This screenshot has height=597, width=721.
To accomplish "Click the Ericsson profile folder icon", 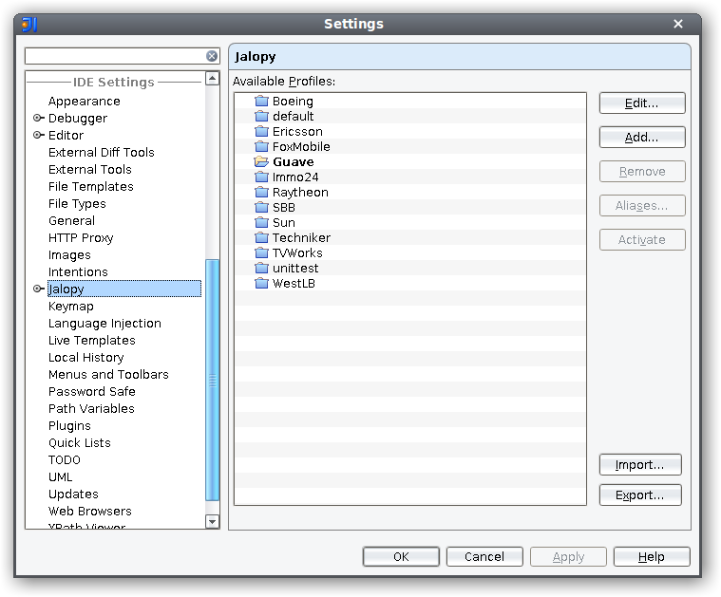I will click(x=261, y=131).
